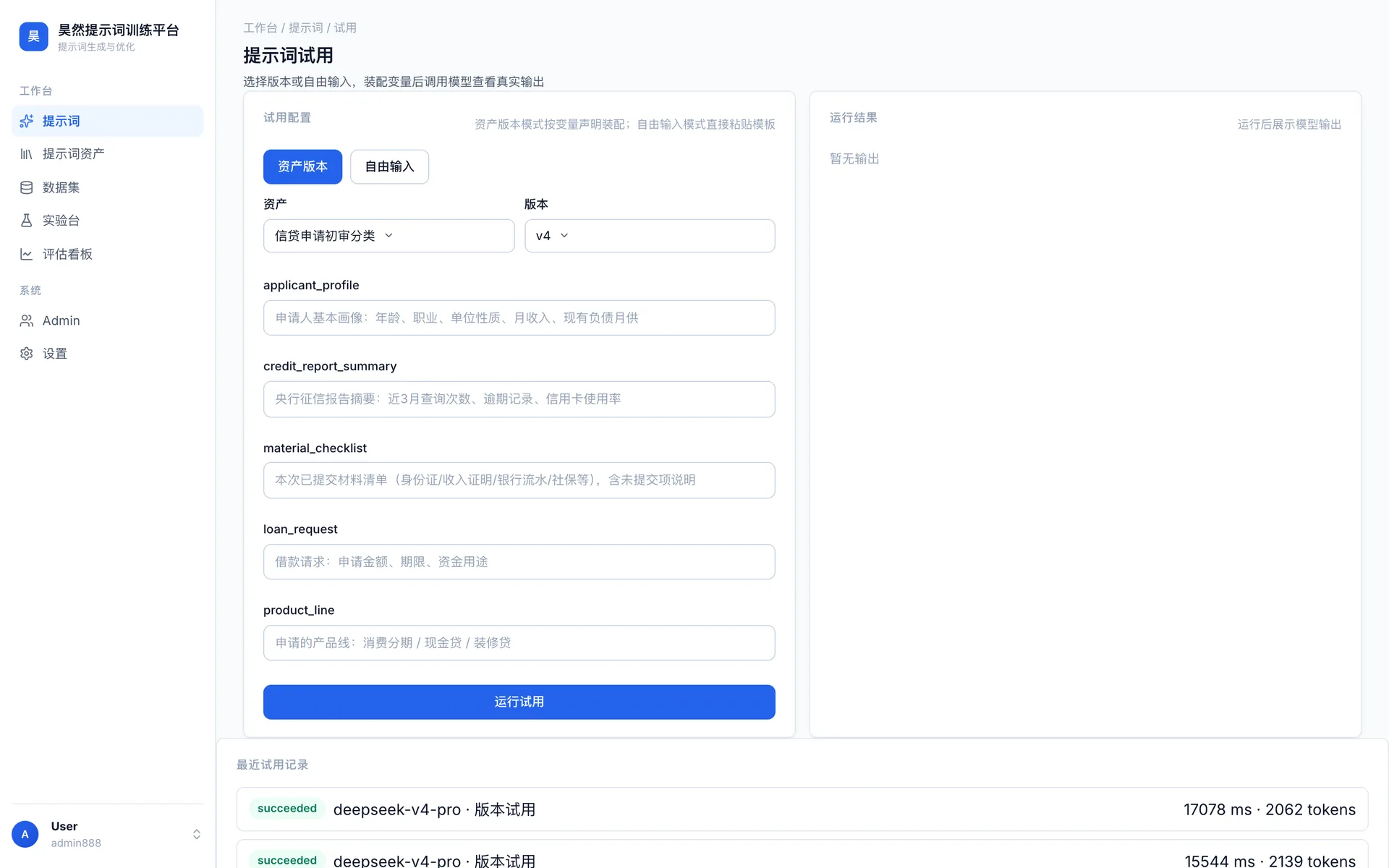Open the Admin page in sidebar
Screen dimensions: 1389x868
pos(107,320)
